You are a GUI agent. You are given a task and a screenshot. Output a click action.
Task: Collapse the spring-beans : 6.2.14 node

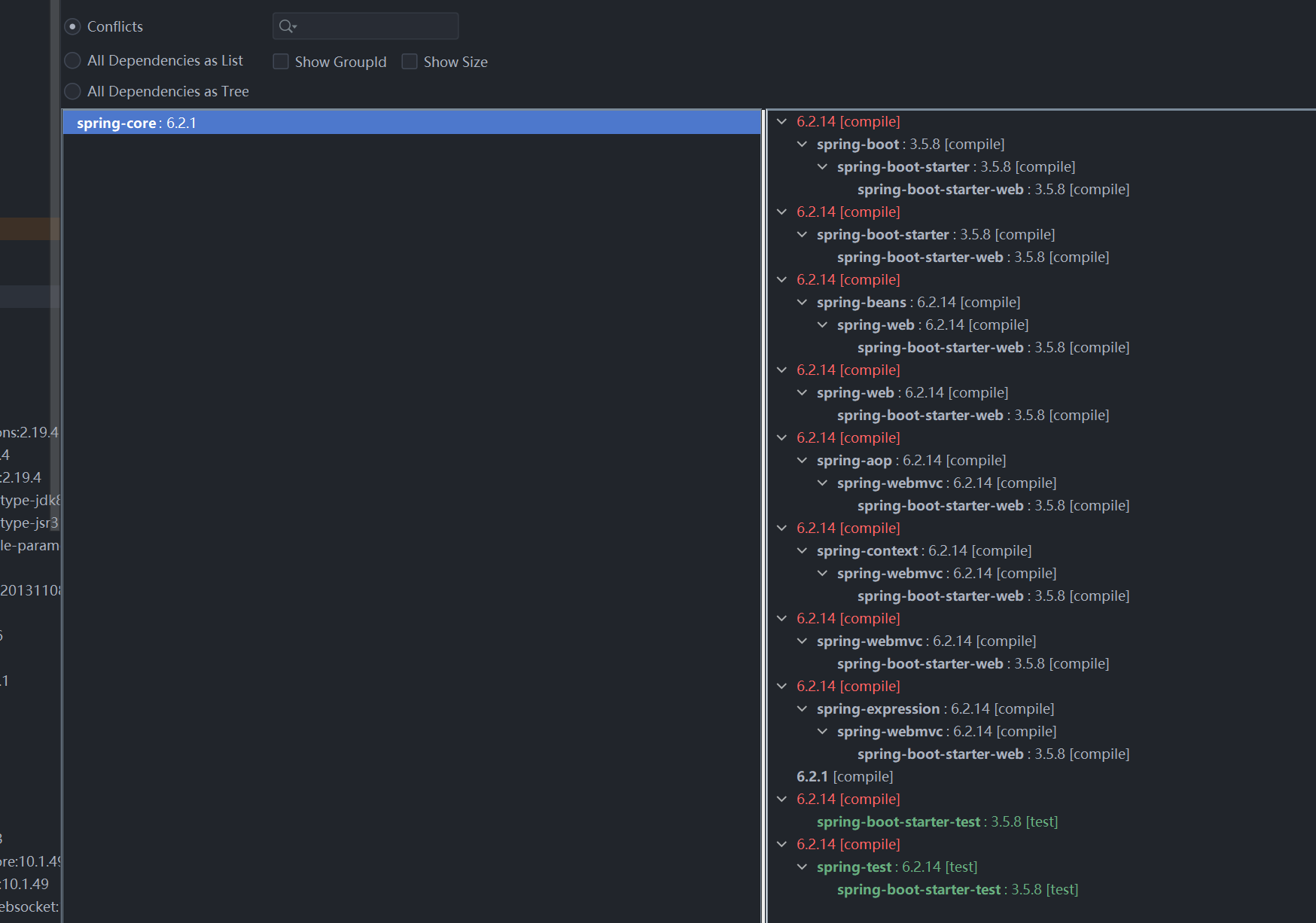[x=802, y=302]
